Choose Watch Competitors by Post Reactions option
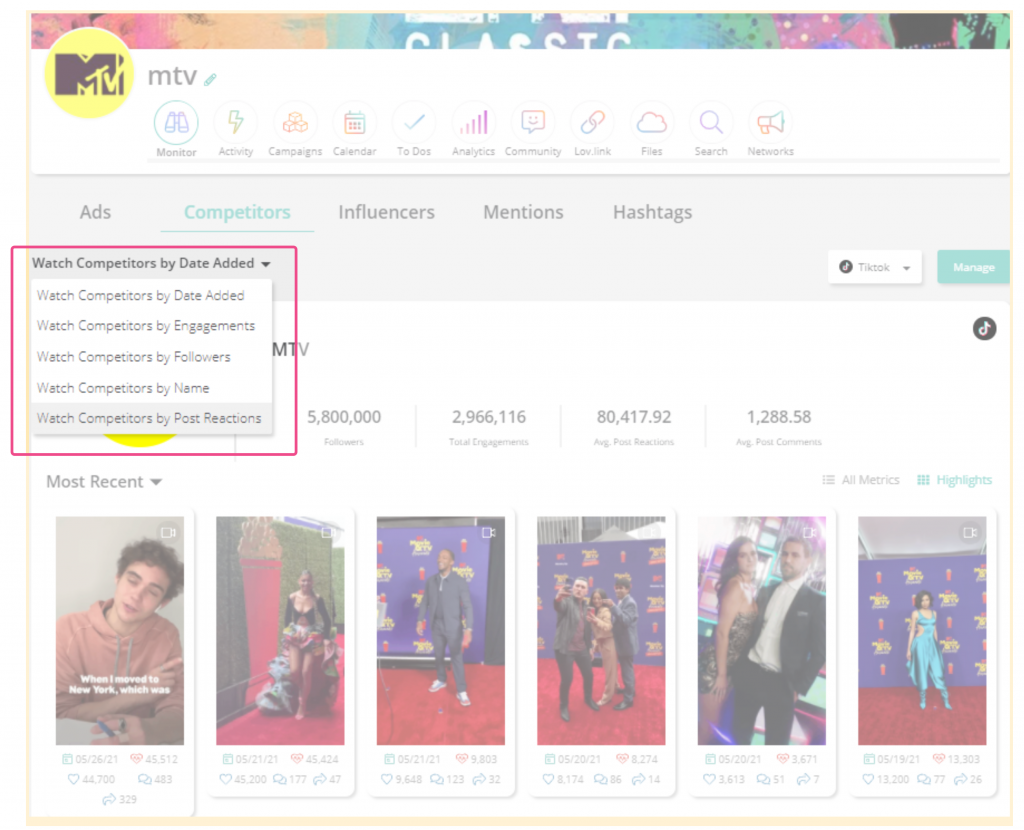The width and height of the screenshot is (1024, 830). [152, 418]
